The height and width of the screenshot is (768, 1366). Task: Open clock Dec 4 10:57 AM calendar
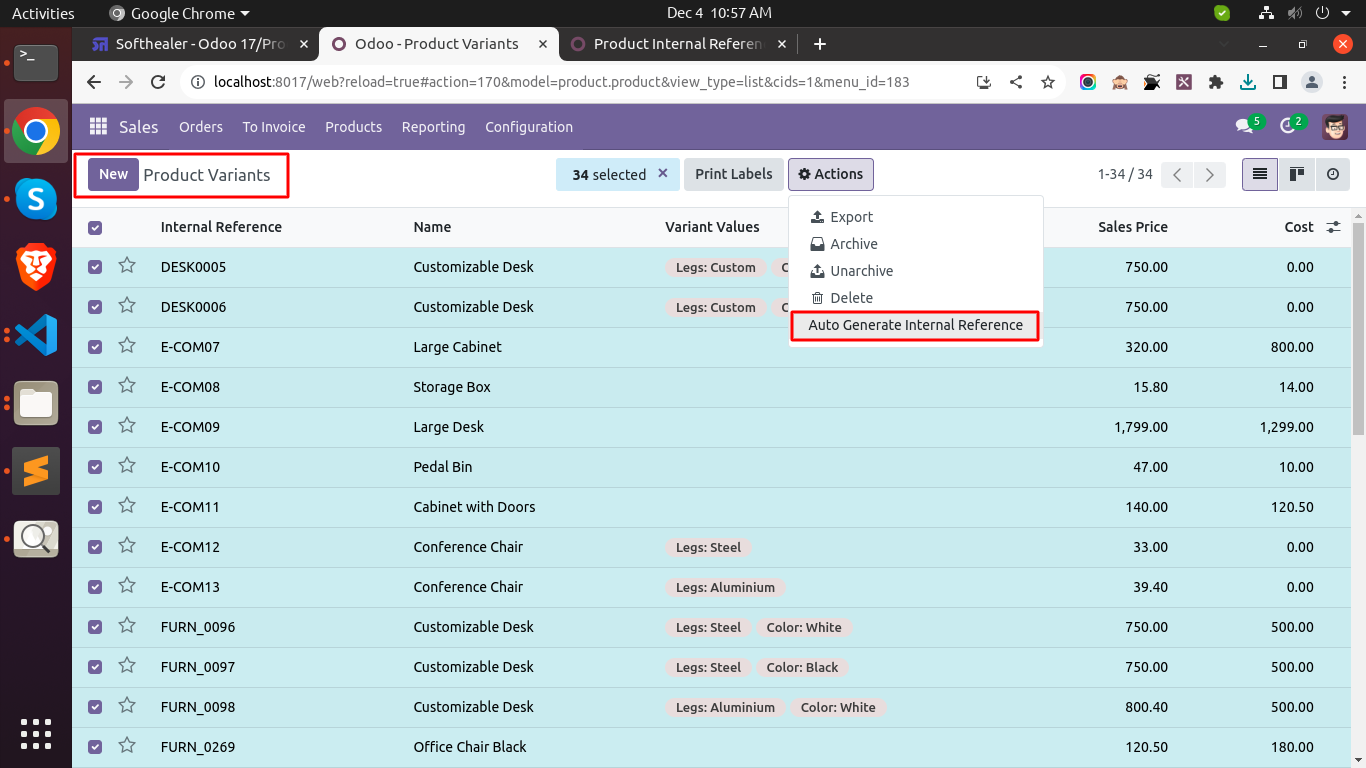(x=719, y=13)
